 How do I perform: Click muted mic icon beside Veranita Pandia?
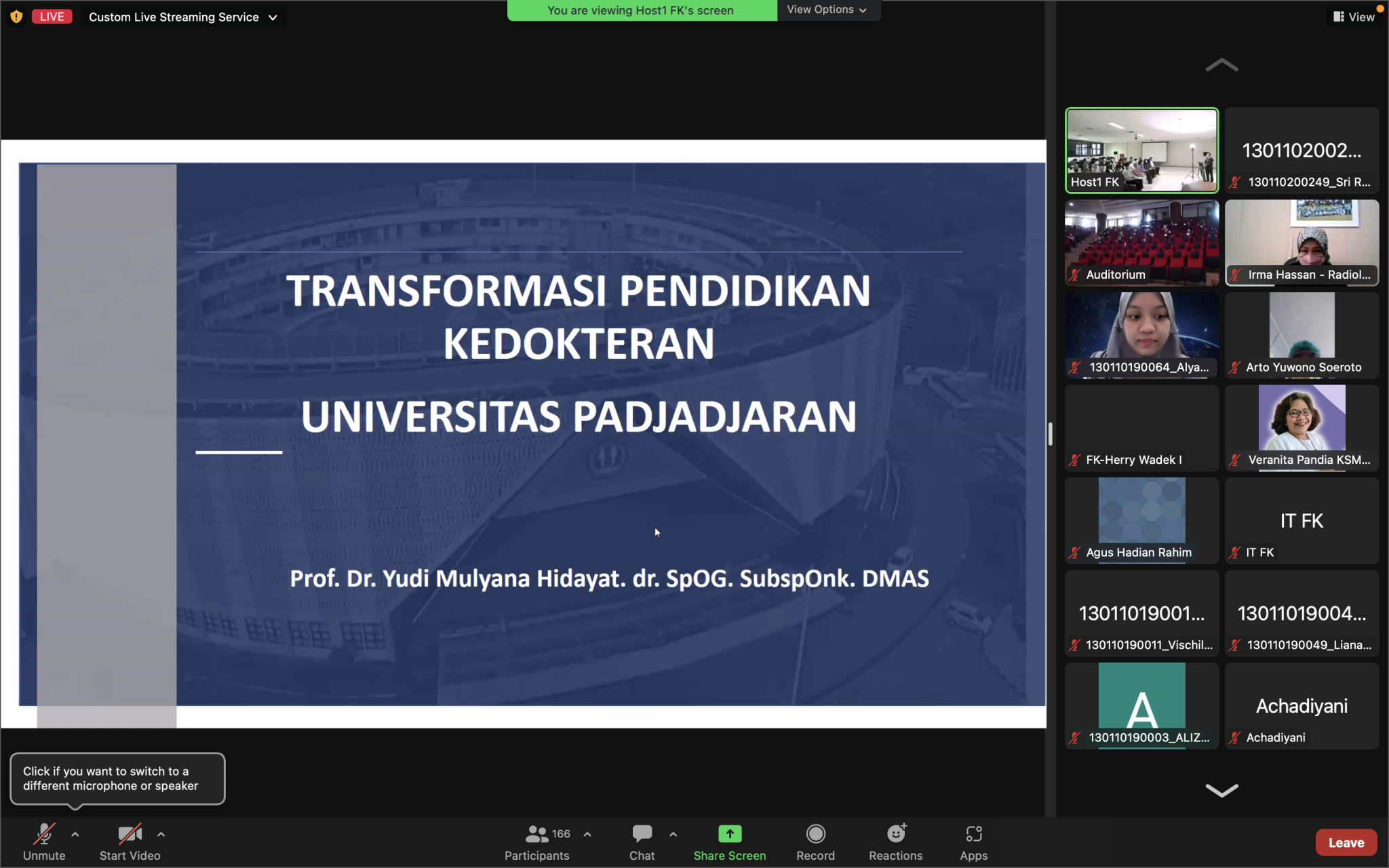[1235, 460]
